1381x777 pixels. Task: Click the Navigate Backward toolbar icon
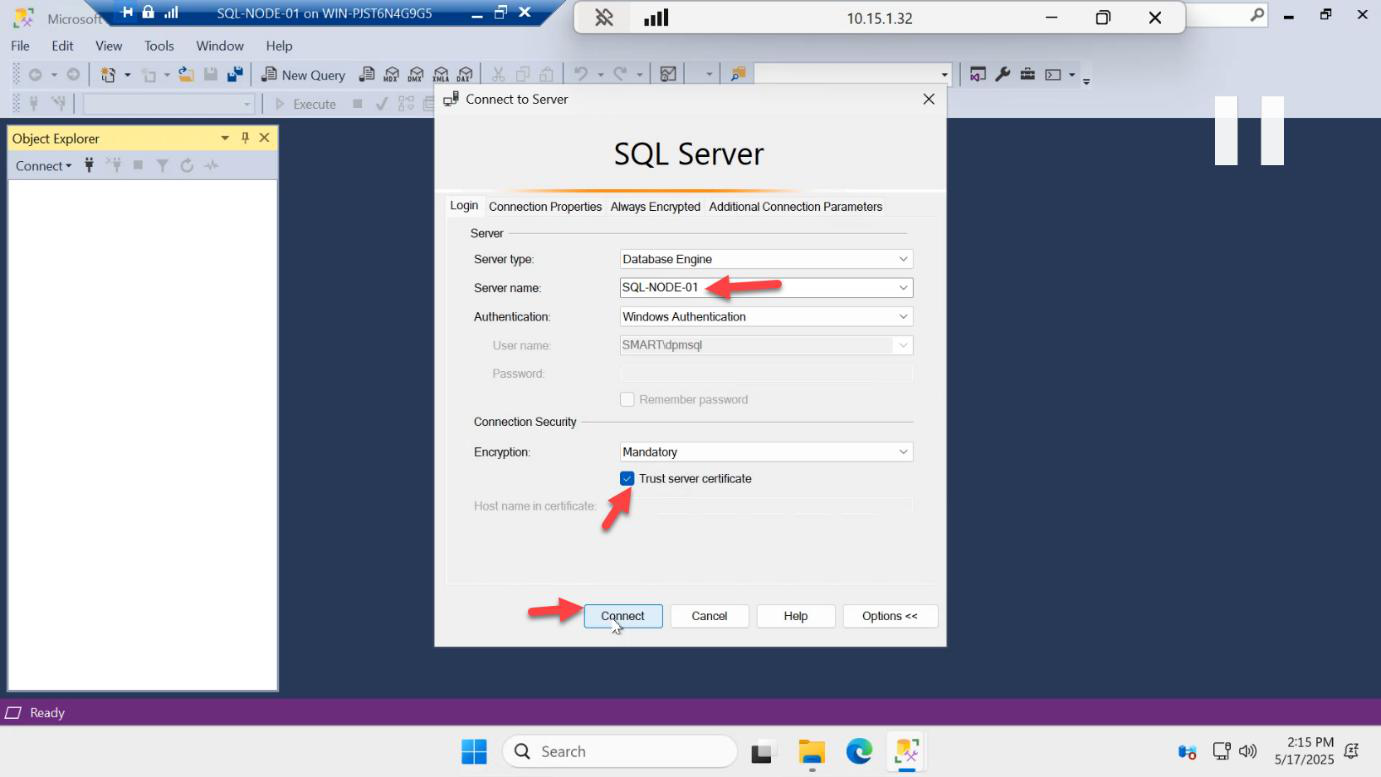[35, 75]
